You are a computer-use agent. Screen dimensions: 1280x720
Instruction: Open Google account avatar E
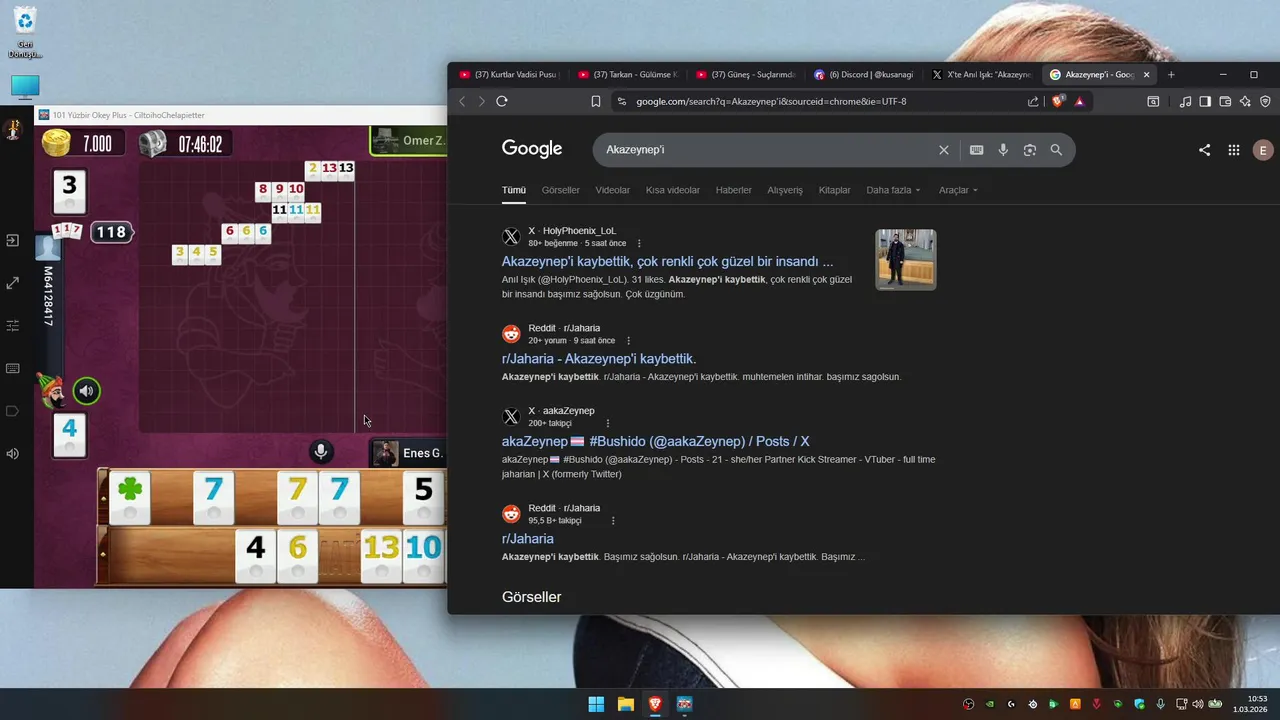pyautogui.click(x=1263, y=150)
